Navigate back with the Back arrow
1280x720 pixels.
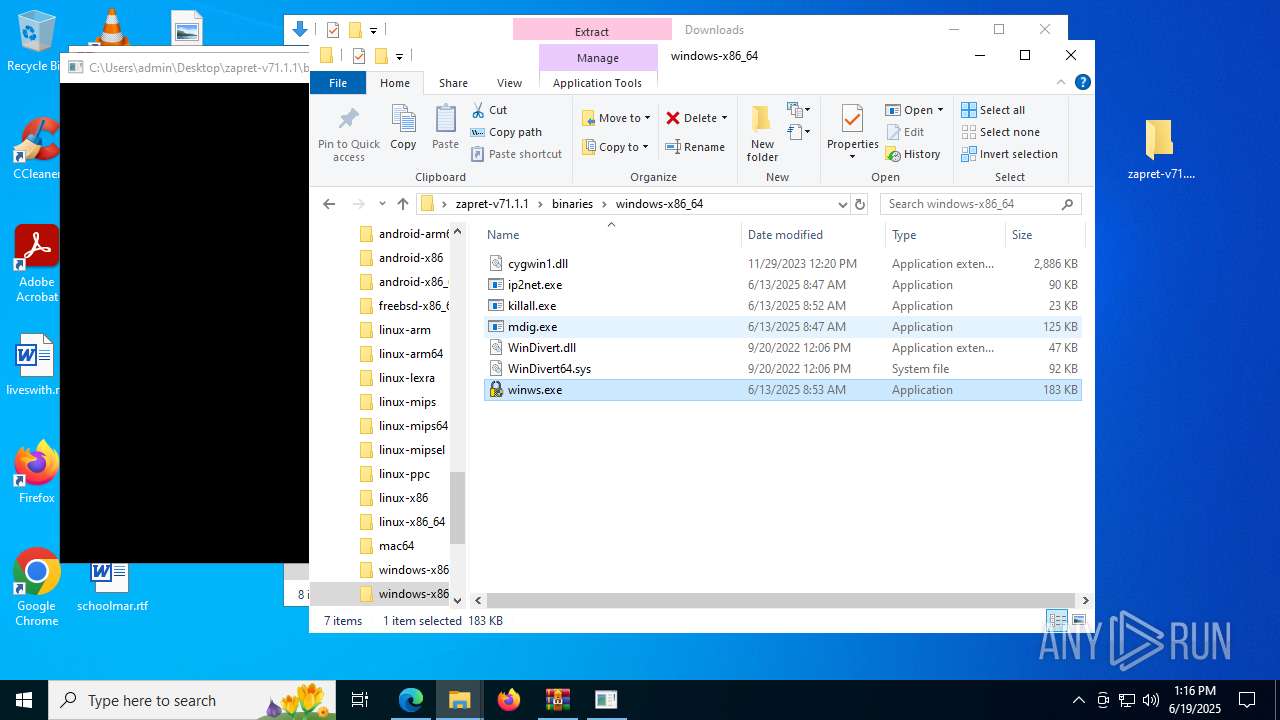pos(329,204)
